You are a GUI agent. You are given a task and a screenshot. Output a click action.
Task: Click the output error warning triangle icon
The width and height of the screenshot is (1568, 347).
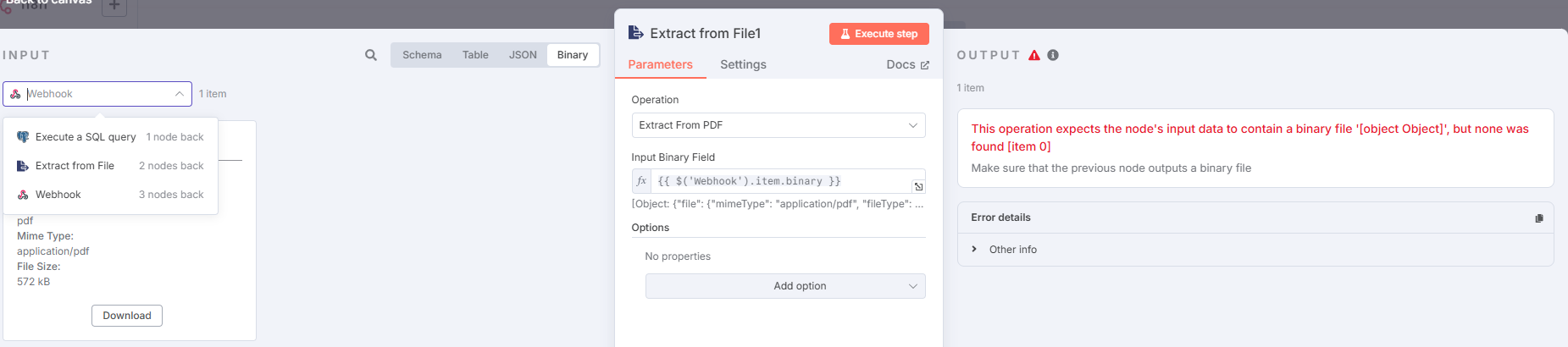1033,55
